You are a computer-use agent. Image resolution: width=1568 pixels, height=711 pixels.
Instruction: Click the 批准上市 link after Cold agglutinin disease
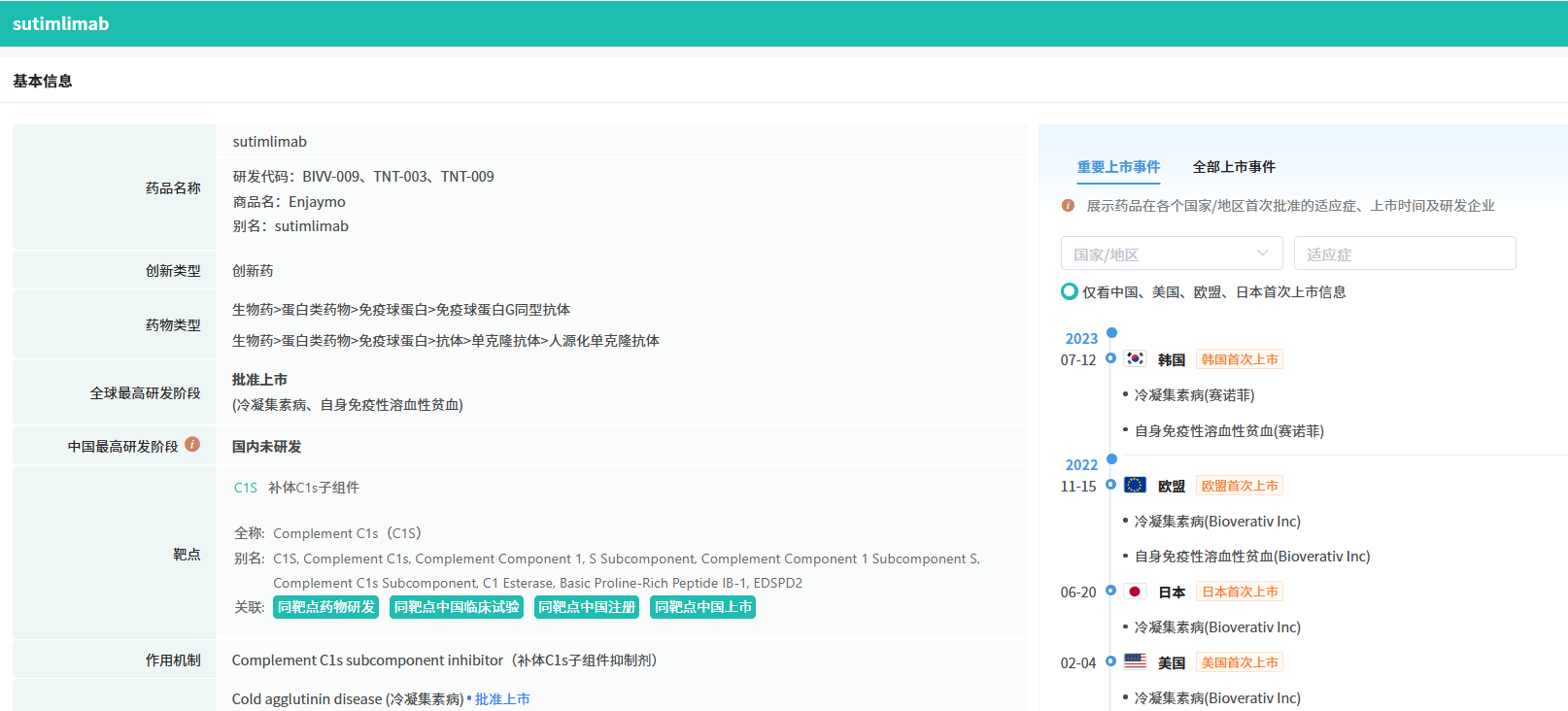502,699
